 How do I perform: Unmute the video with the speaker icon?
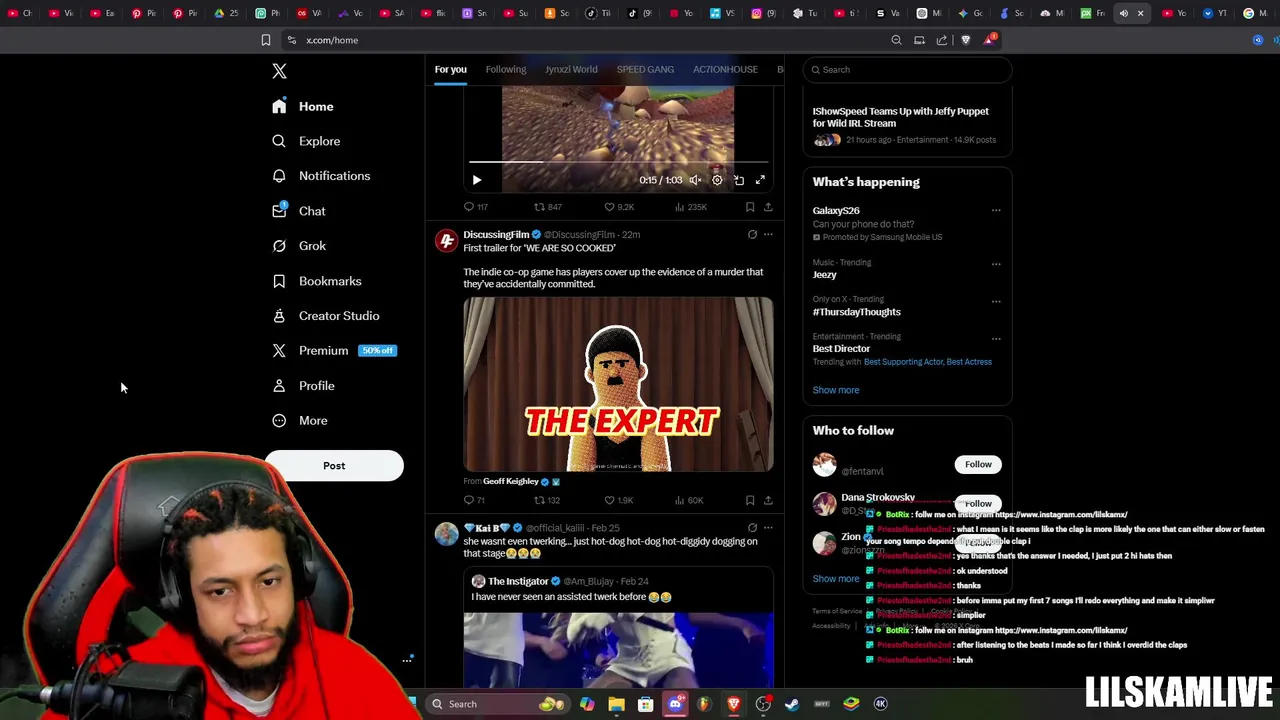[695, 180]
